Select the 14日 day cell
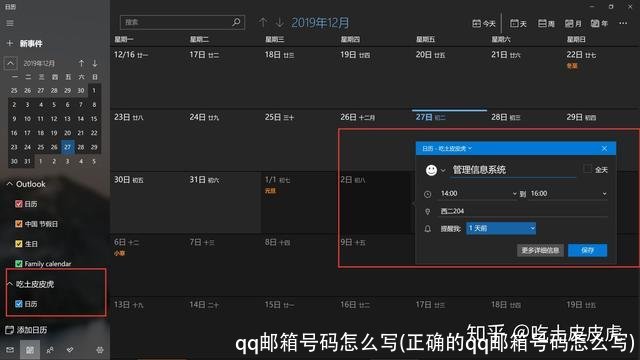 tap(223, 327)
